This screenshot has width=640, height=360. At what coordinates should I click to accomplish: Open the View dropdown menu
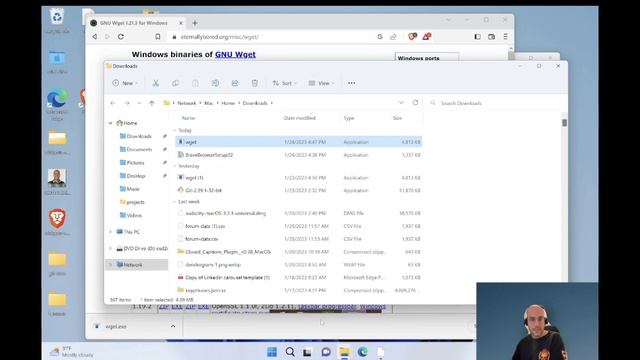(x=321, y=83)
